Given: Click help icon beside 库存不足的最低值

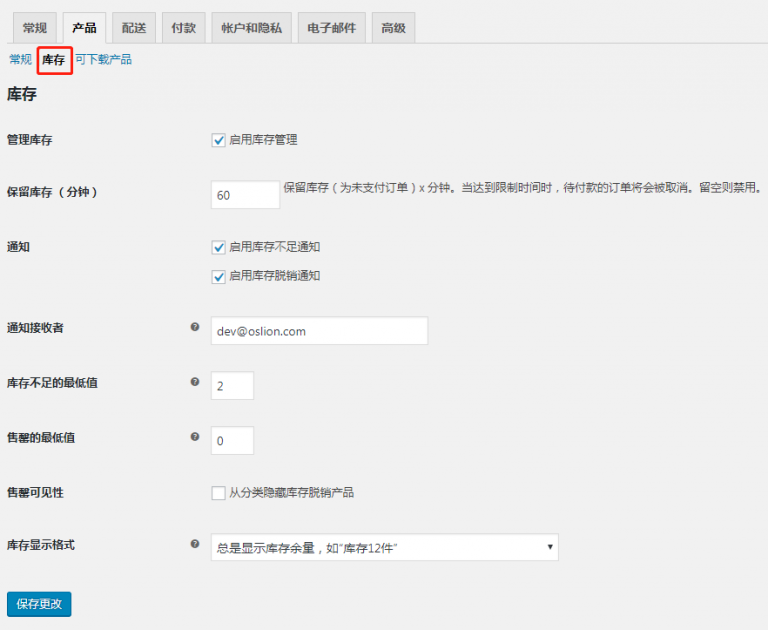Looking at the screenshot, I should coord(195,381).
